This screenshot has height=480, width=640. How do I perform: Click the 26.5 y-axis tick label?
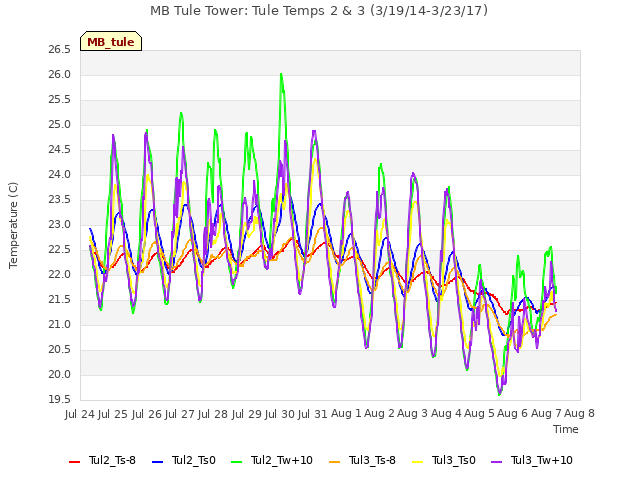pyautogui.click(x=60, y=50)
